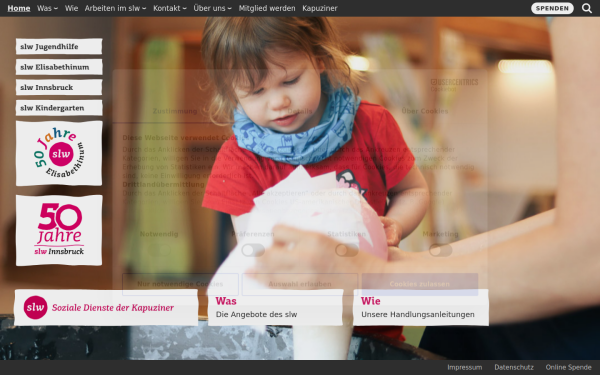Open slw Jugendhilfe link
This screenshot has height=375, width=600.
(59, 46)
